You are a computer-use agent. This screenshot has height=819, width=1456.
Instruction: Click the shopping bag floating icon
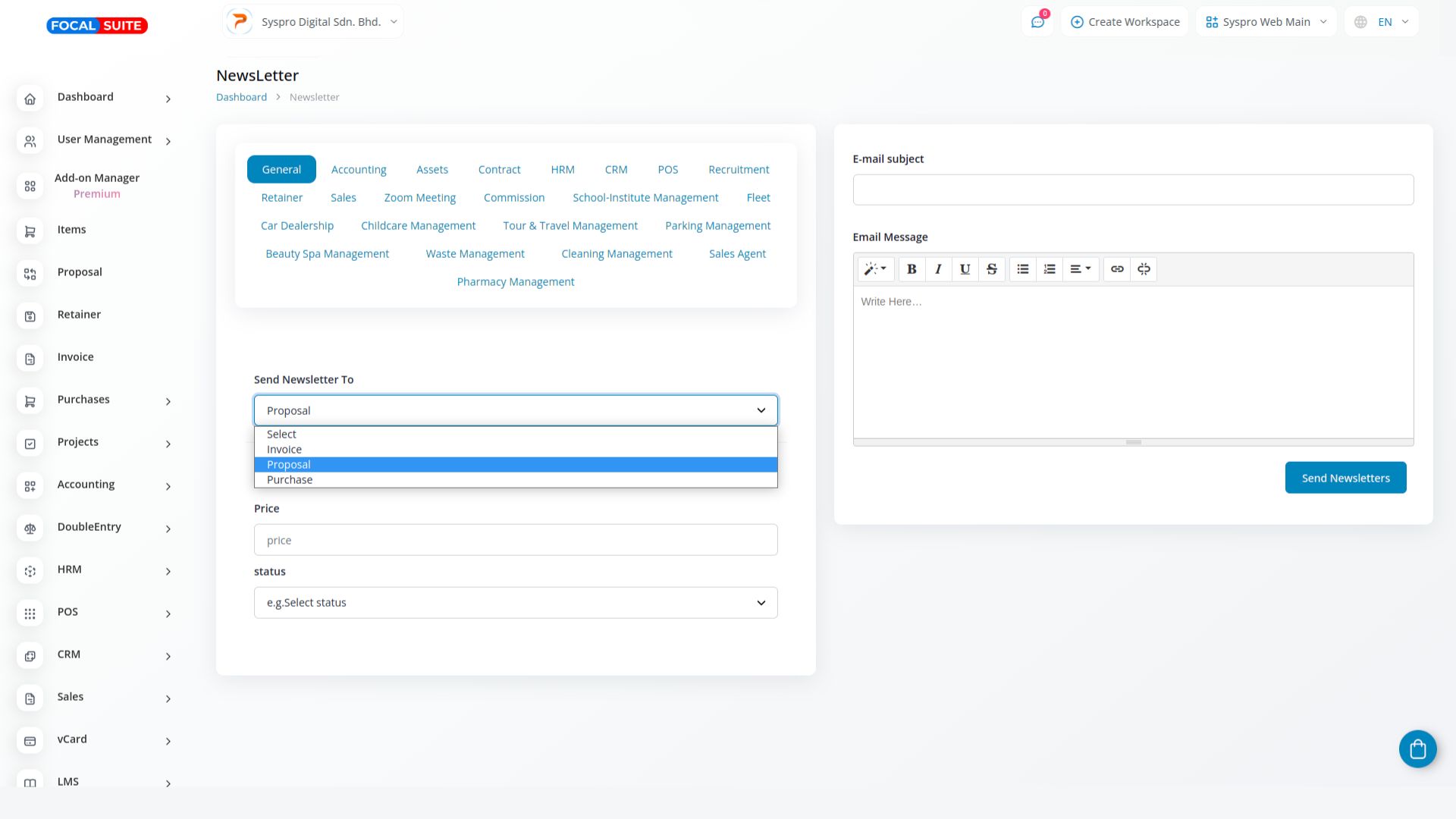(1417, 749)
